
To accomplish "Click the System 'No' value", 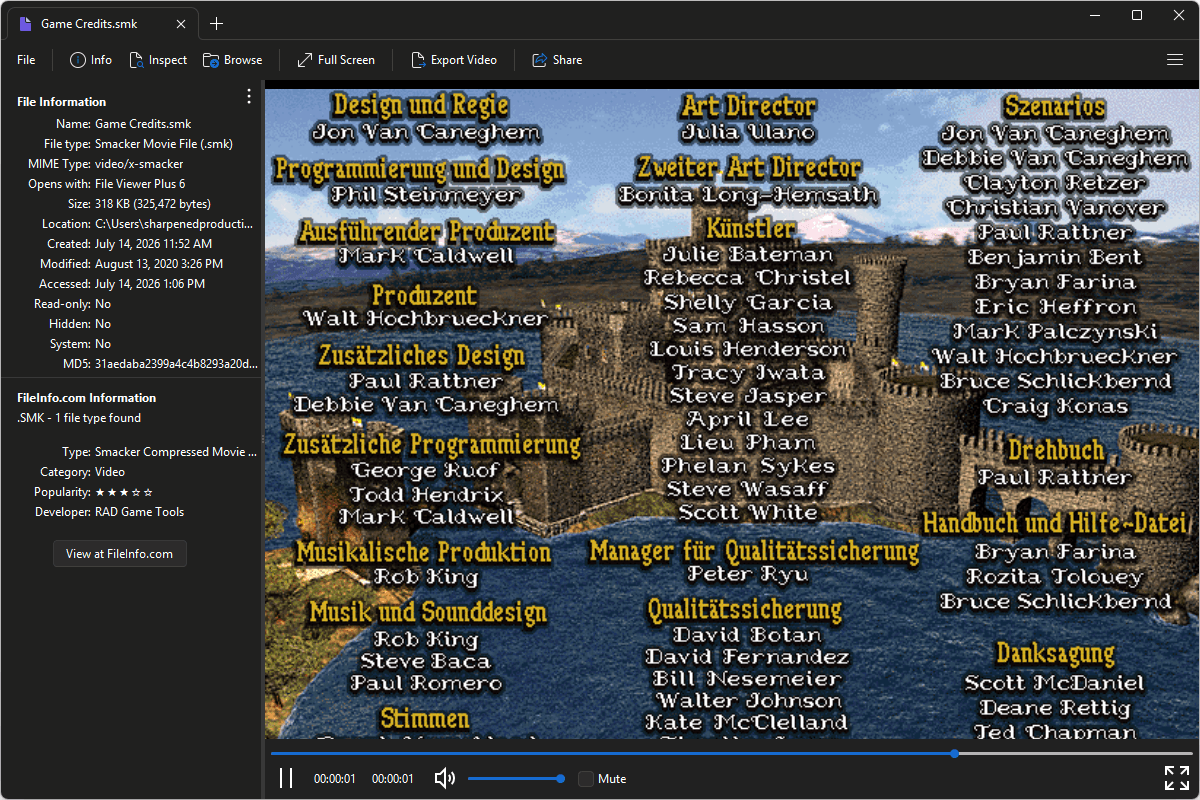I will (x=103, y=344).
